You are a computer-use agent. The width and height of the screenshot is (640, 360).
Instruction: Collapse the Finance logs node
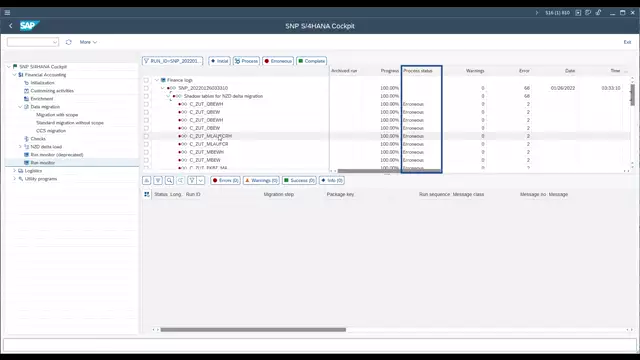click(157, 80)
